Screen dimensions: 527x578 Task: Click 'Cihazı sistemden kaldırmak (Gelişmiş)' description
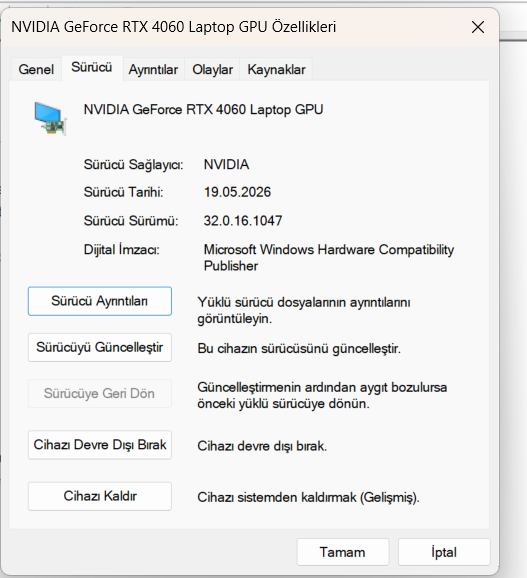[x=308, y=498]
